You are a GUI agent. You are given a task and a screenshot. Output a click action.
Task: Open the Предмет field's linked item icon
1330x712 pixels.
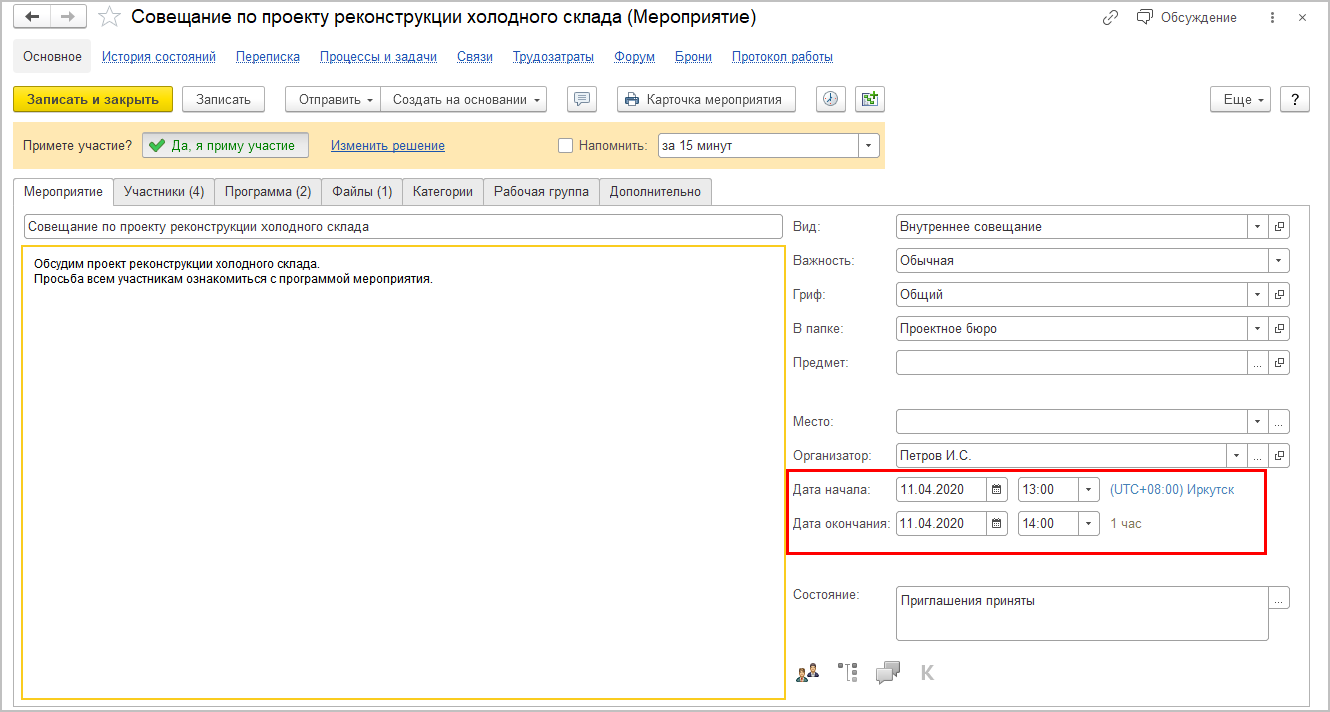coord(1279,363)
